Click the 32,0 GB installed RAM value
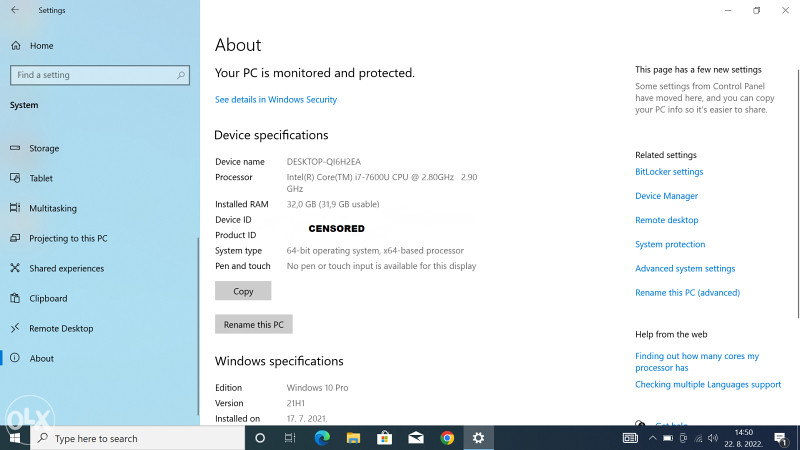Image resolution: width=800 pixels, height=450 pixels. click(x=333, y=204)
